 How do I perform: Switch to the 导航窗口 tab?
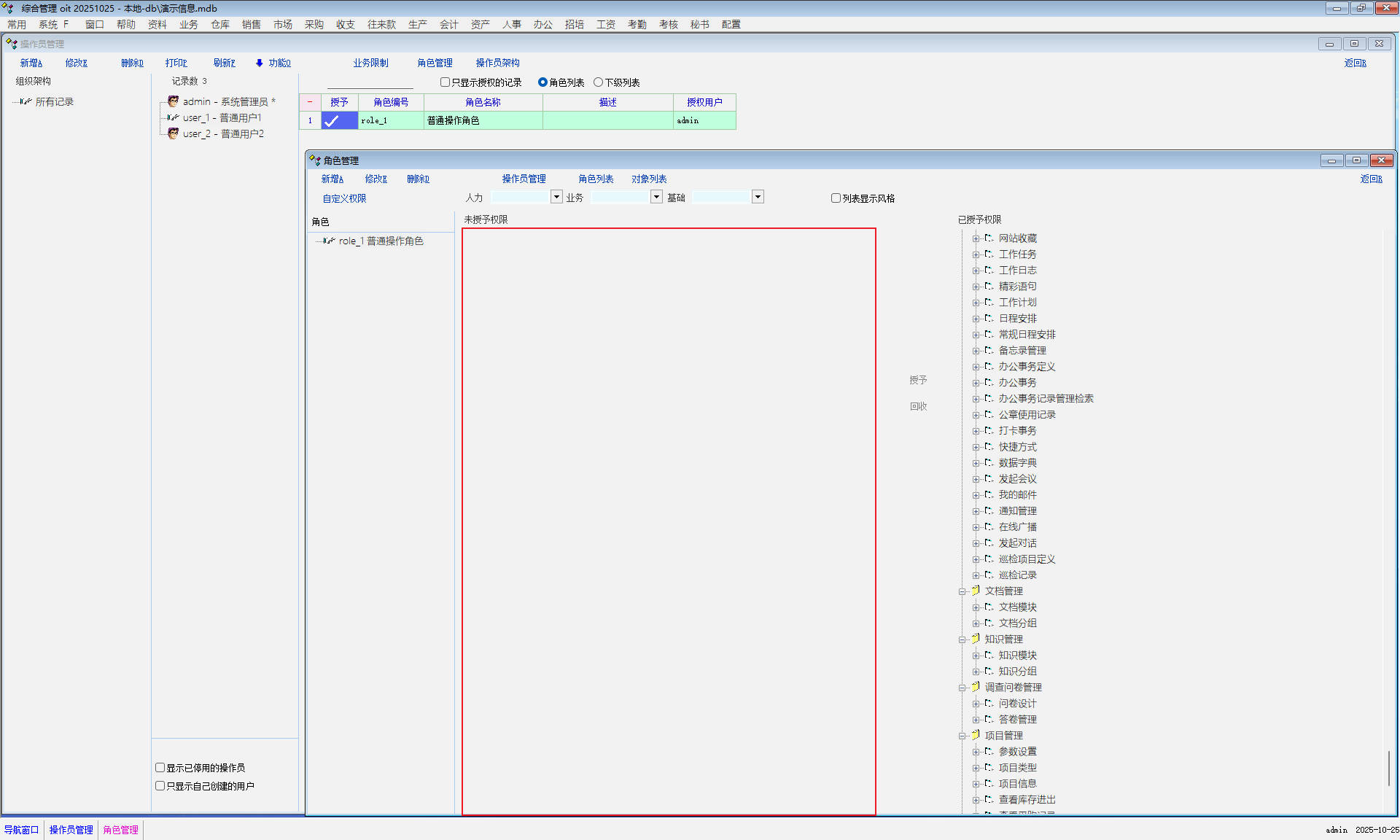pyautogui.click(x=22, y=830)
